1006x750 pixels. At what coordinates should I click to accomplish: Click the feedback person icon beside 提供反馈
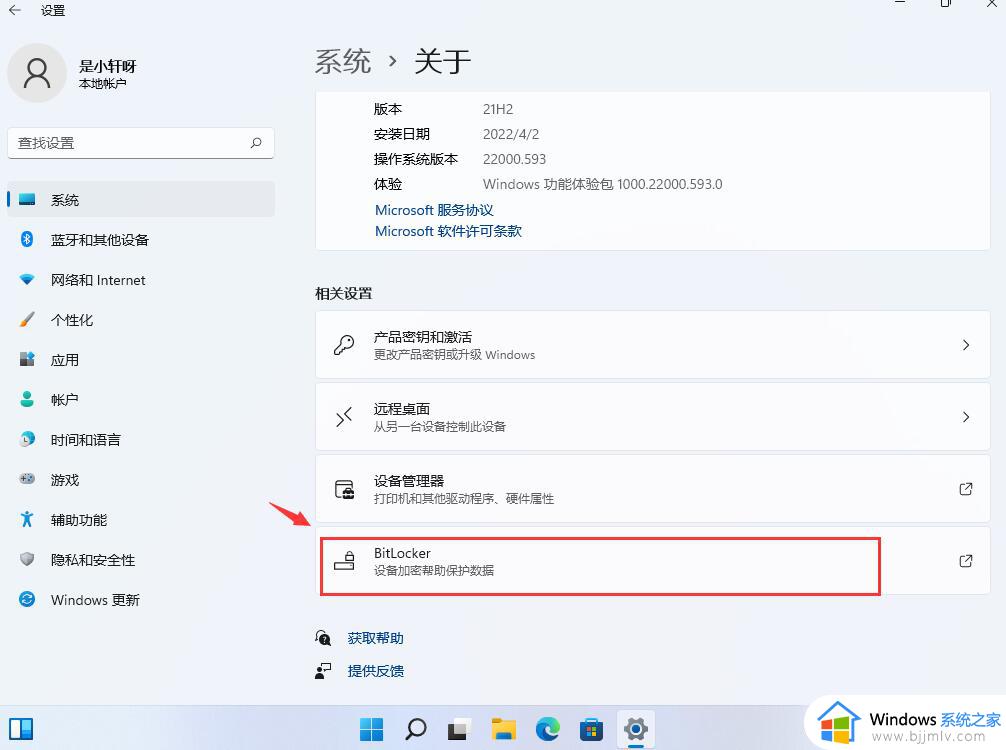(x=323, y=671)
